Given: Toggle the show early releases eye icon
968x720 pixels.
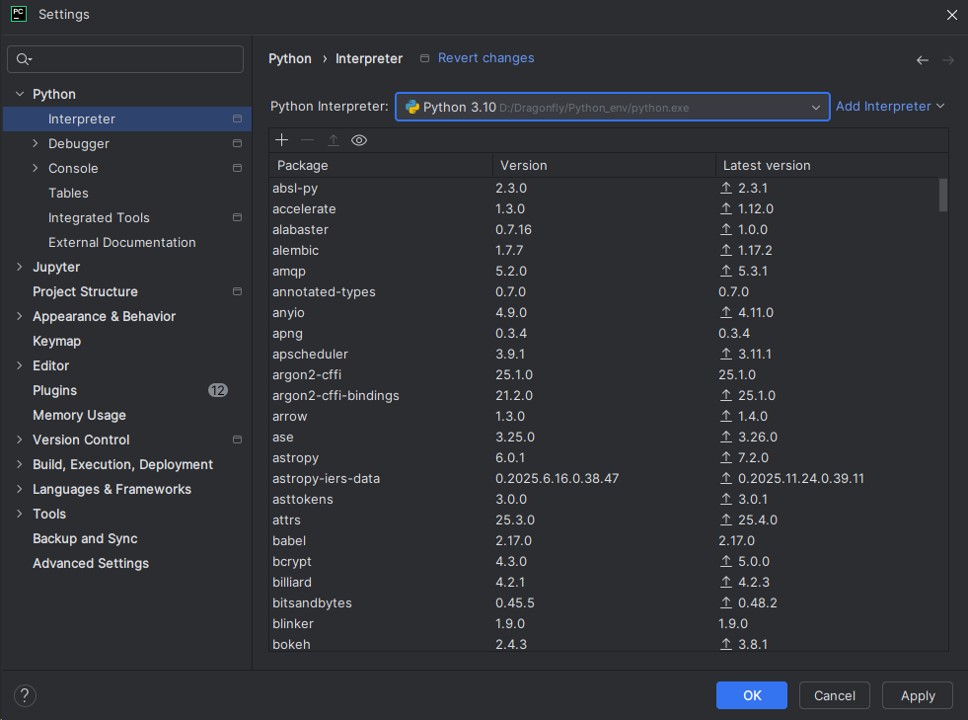Looking at the screenshot, I should [359, 140].
